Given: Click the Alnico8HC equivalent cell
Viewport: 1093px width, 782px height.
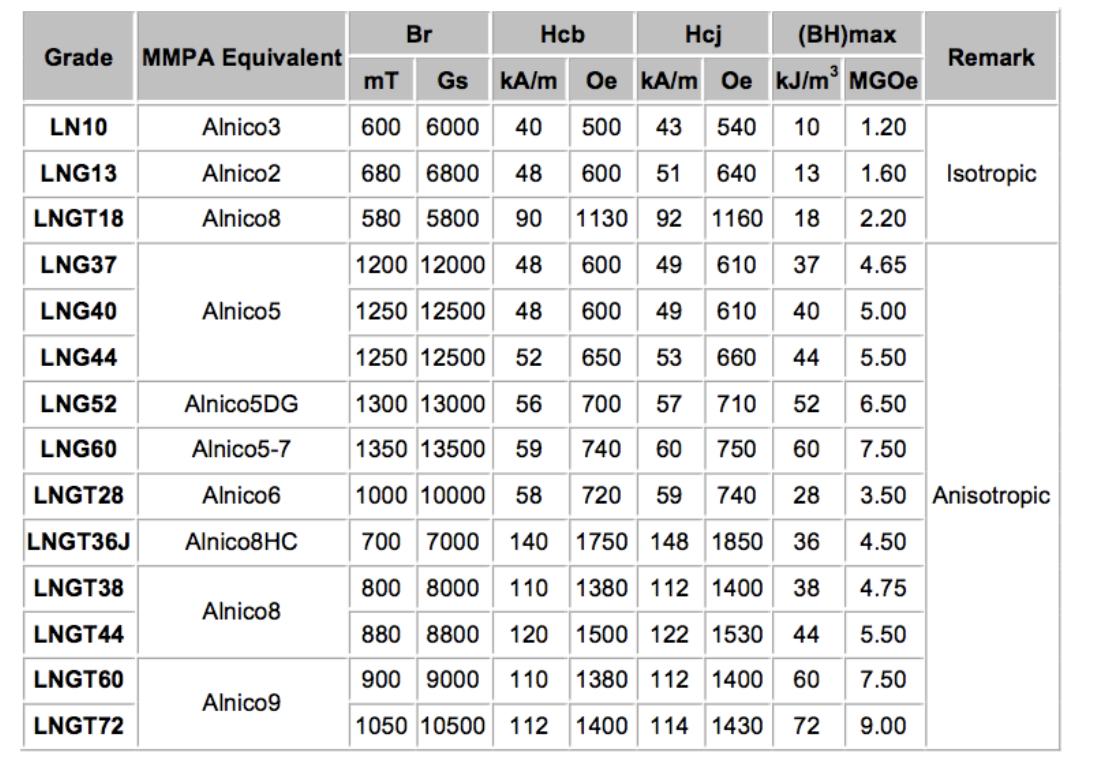Looking at the screenshot, I should tap(241, 542).
